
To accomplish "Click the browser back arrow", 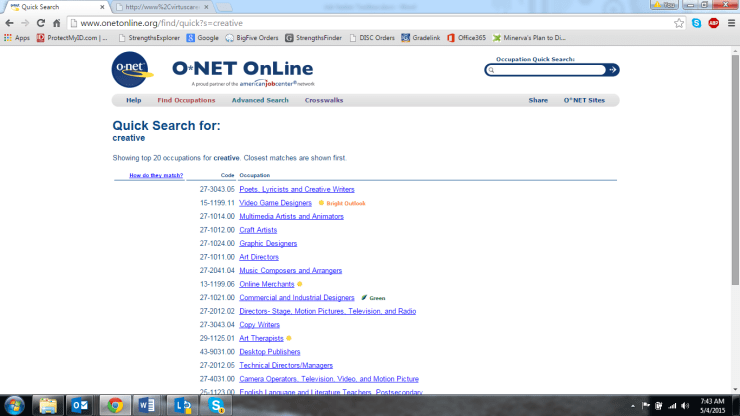I will click(x=9, y=23).
